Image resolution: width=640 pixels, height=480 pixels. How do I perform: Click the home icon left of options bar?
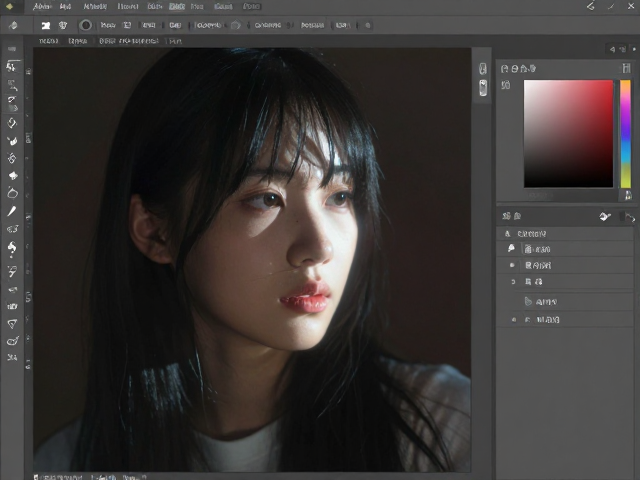pyautogui.click(x=13, y=26)
